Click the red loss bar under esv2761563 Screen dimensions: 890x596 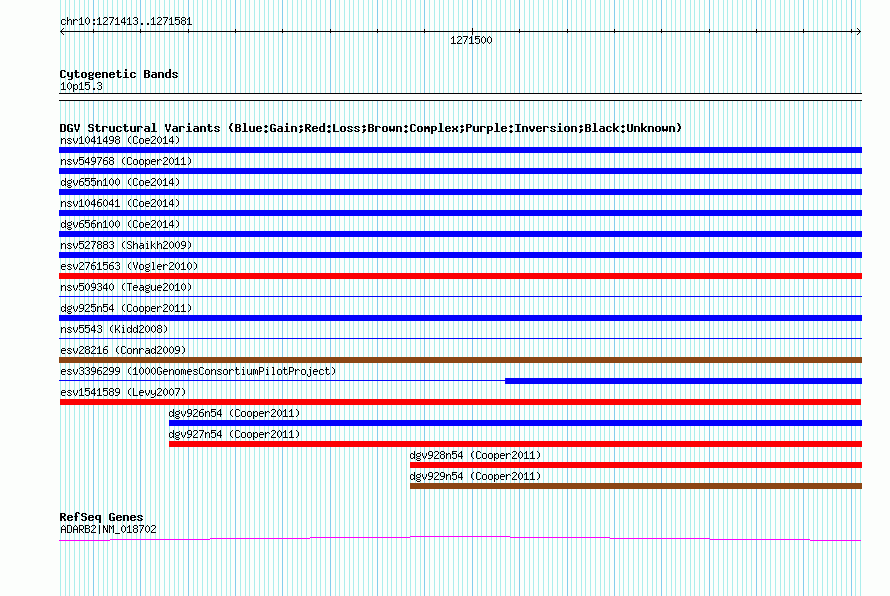pos(460,276)
